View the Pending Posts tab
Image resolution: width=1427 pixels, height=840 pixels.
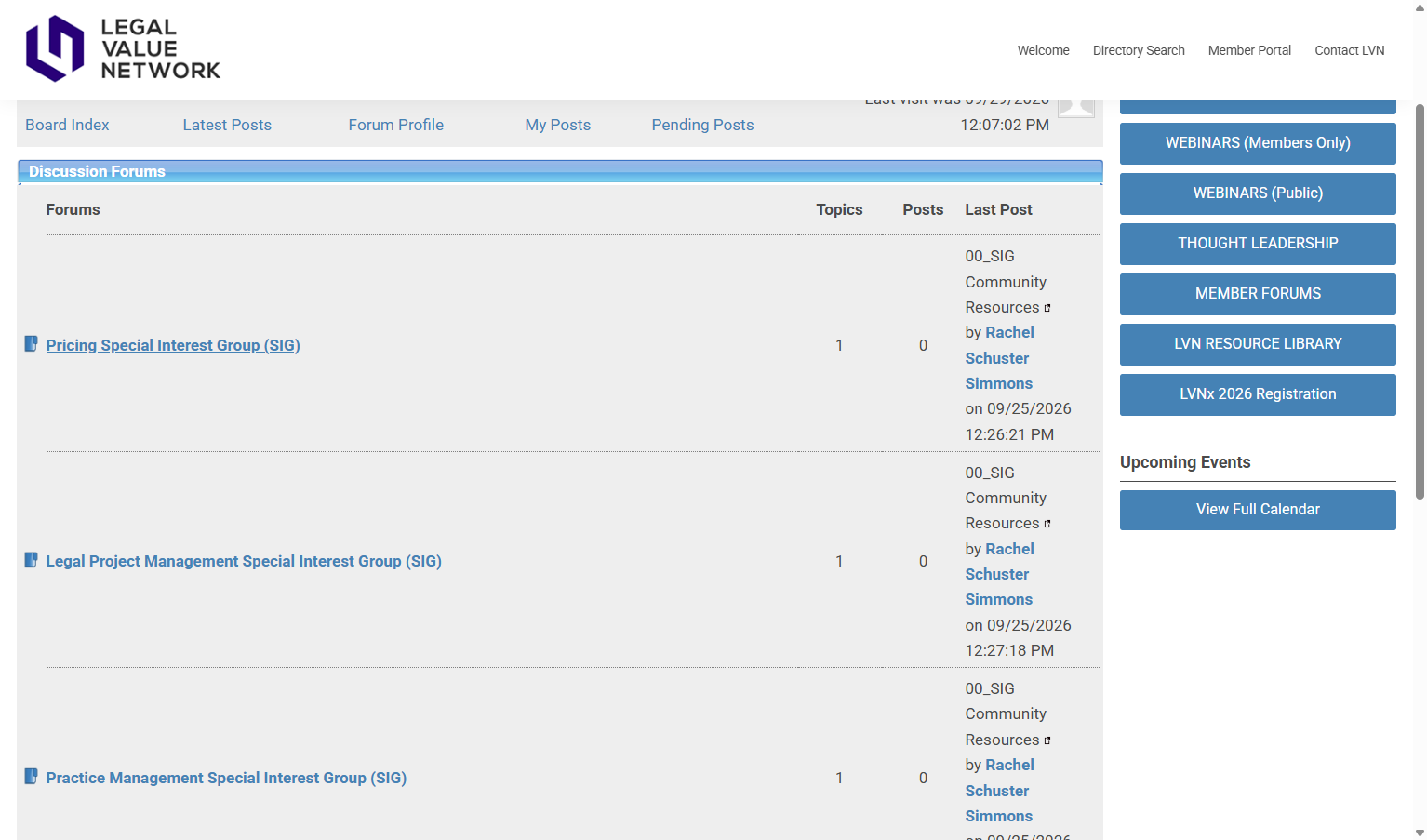[702, 125]
